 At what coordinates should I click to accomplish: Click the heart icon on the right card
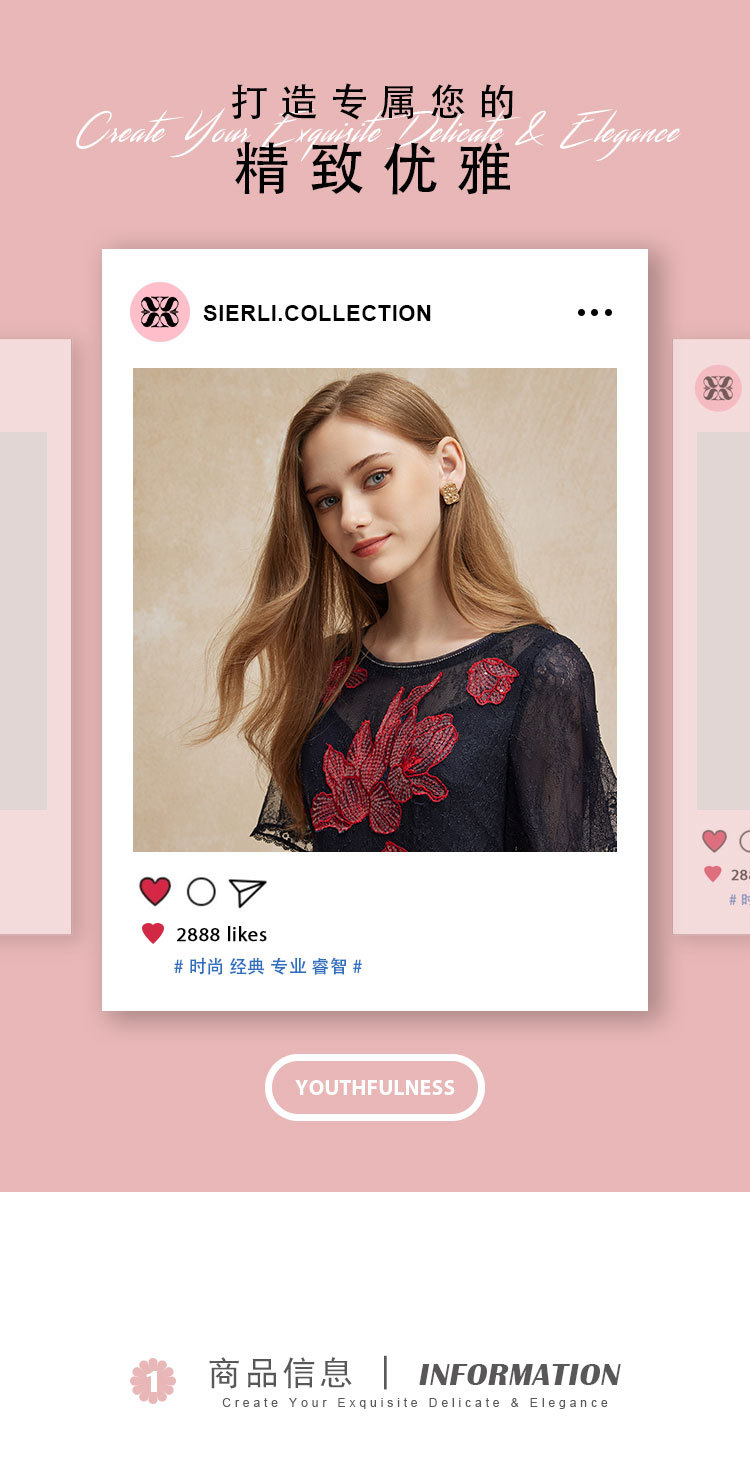714,841
